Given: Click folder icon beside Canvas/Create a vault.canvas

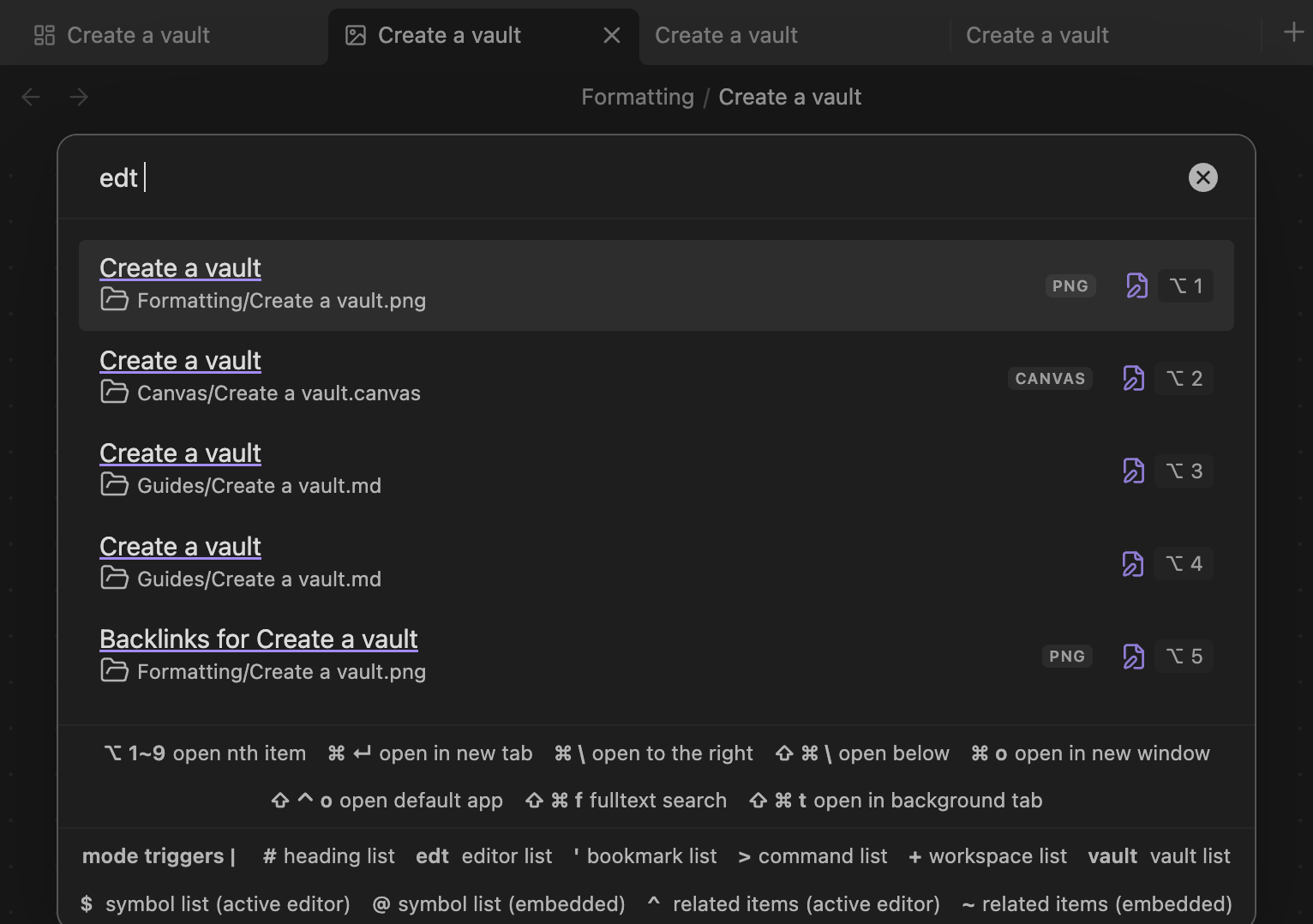Looking at the screenshot, I should click(x=114, y=393).
